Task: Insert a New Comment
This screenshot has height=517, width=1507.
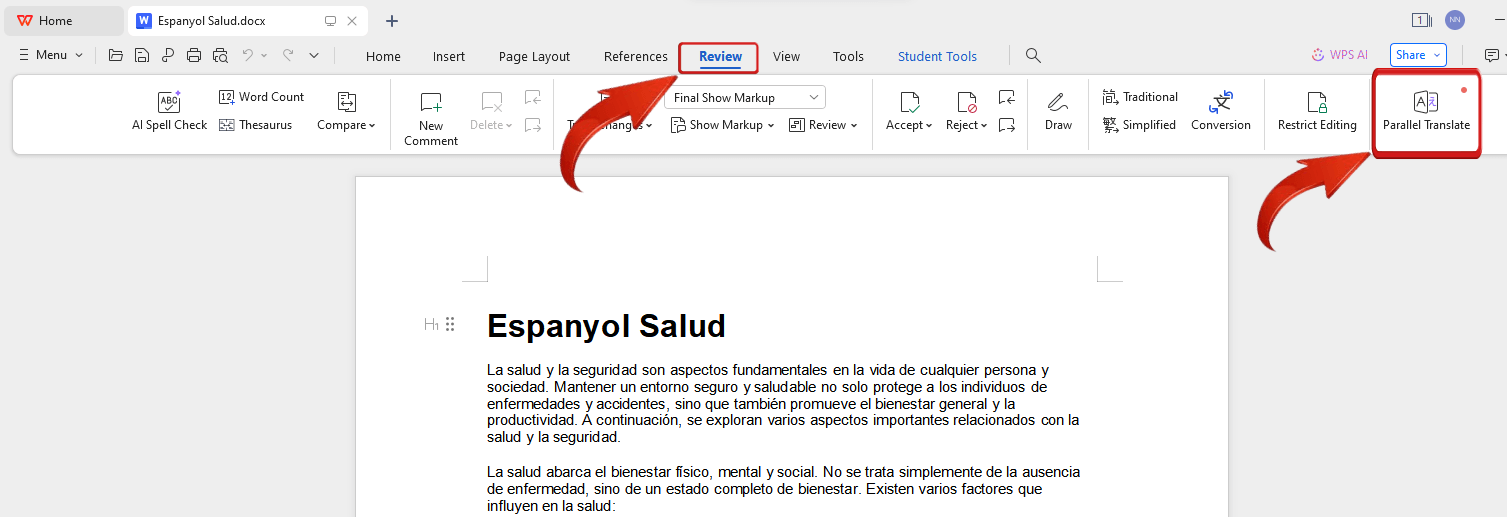Action: pyautogui.click(x=431, y=119)
